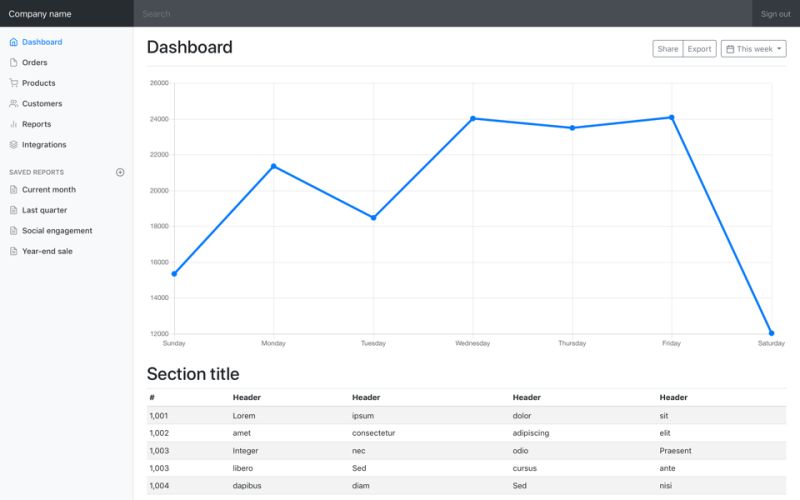Click the people icon beside Customers
This screenshot has width=800, height=500.
(14, 104)
